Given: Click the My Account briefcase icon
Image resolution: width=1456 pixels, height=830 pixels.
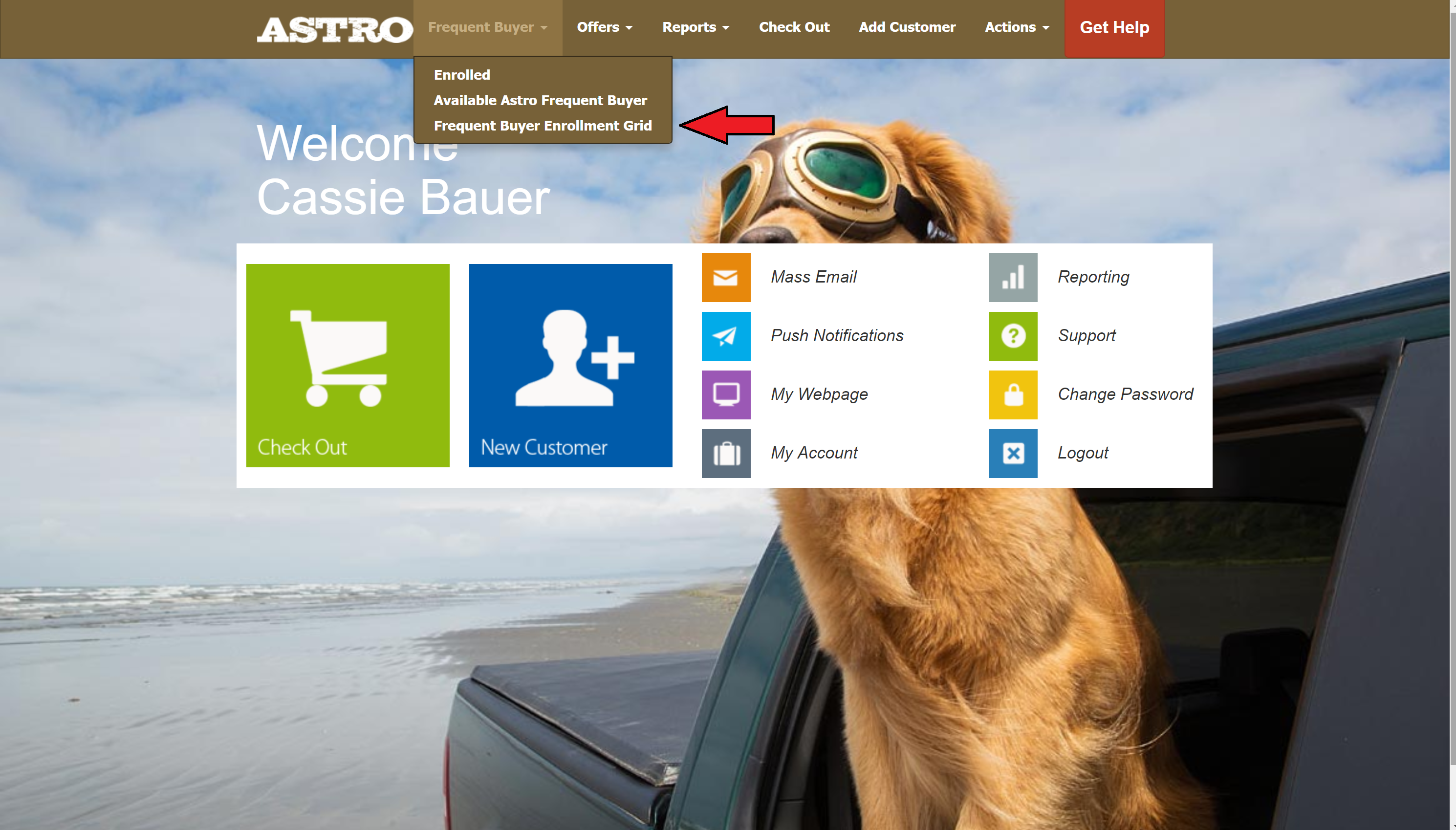Looking at the screenshot, I should point(725,453).
